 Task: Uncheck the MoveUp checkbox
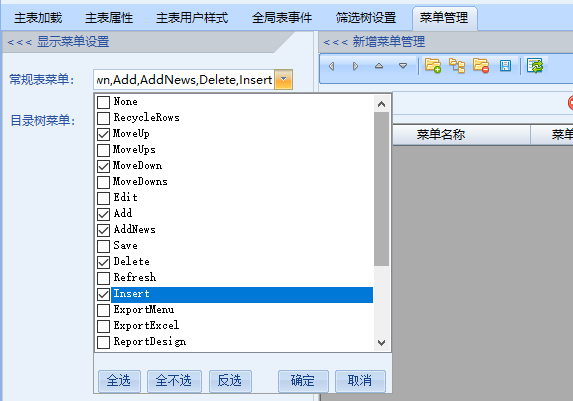103,134
